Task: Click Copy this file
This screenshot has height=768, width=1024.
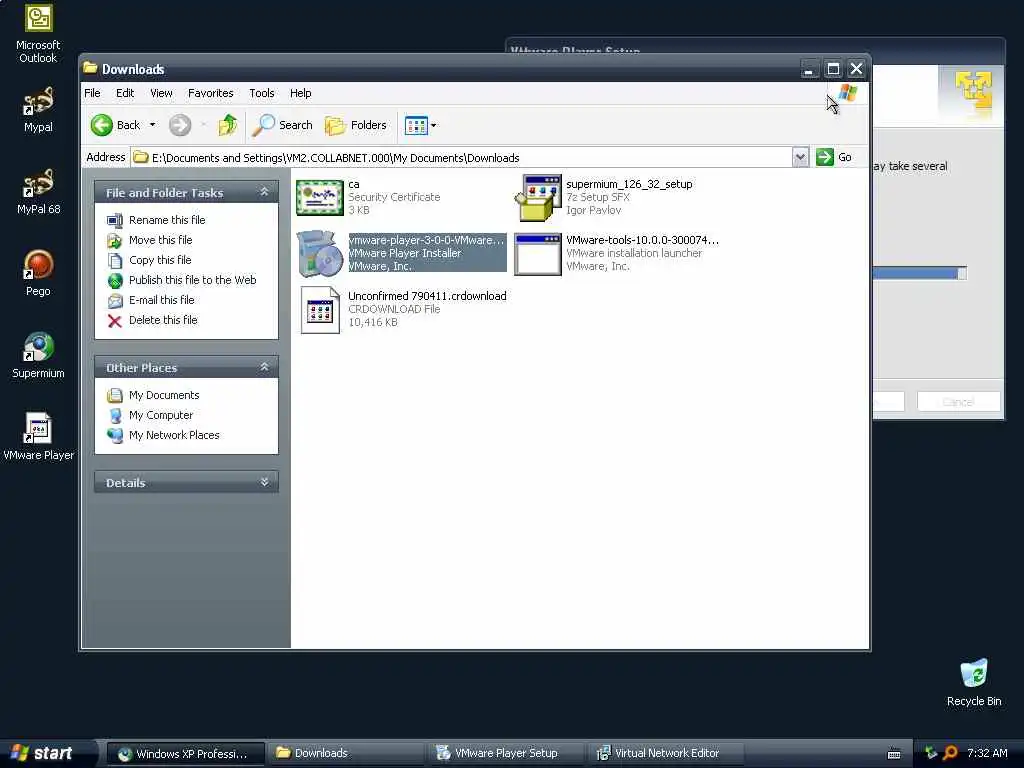Action: coord(160,260)
